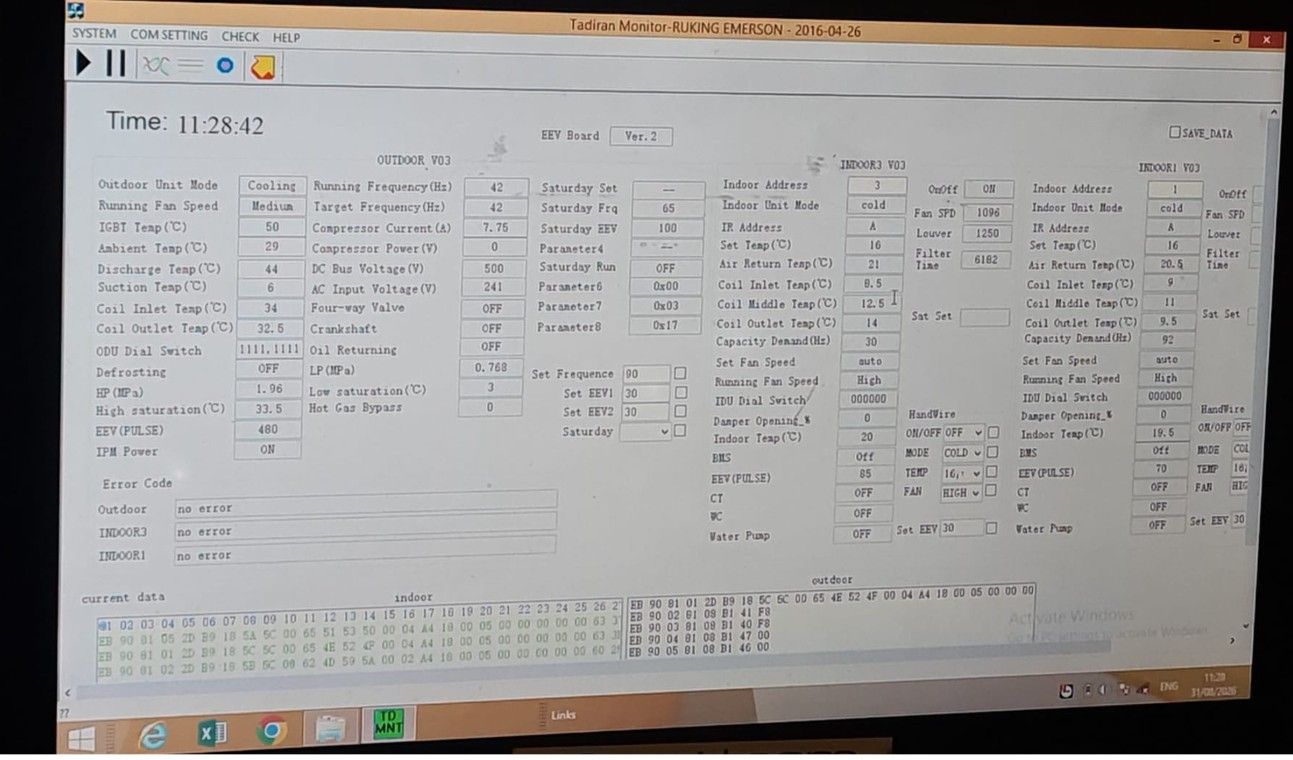Tick the Set EEV1 checkbox
Image resolution: width=1293 pixels, height=760 pixels.
click(x=680, y=393)
